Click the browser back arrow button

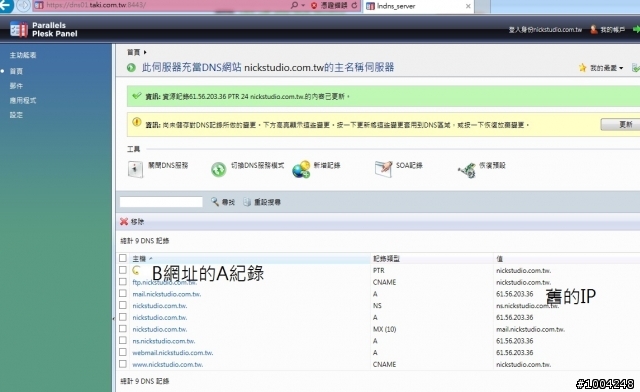pyautogui.click(x=6, y=5)
